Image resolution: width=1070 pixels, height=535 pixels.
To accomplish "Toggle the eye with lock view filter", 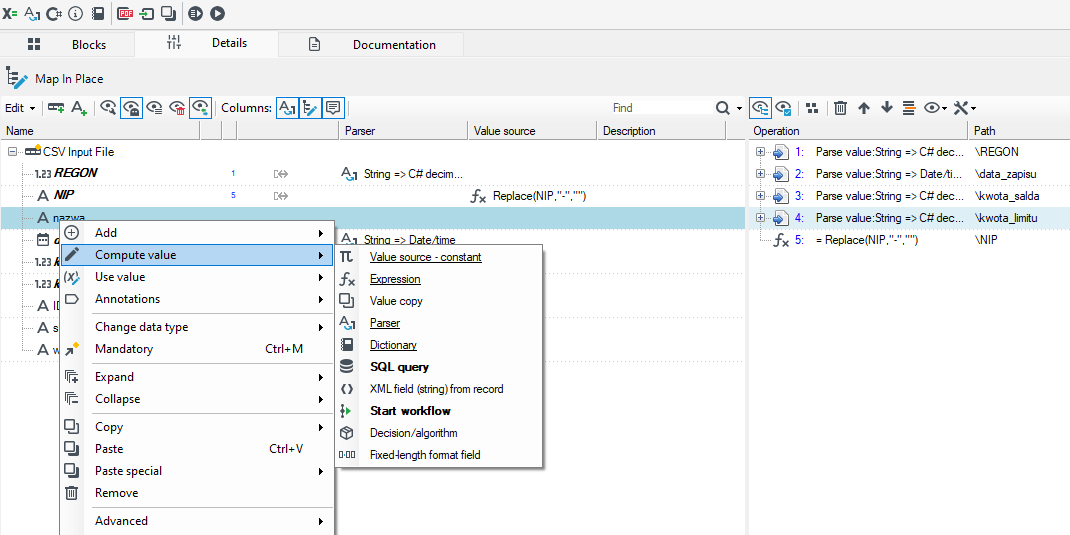I will 131,108.
